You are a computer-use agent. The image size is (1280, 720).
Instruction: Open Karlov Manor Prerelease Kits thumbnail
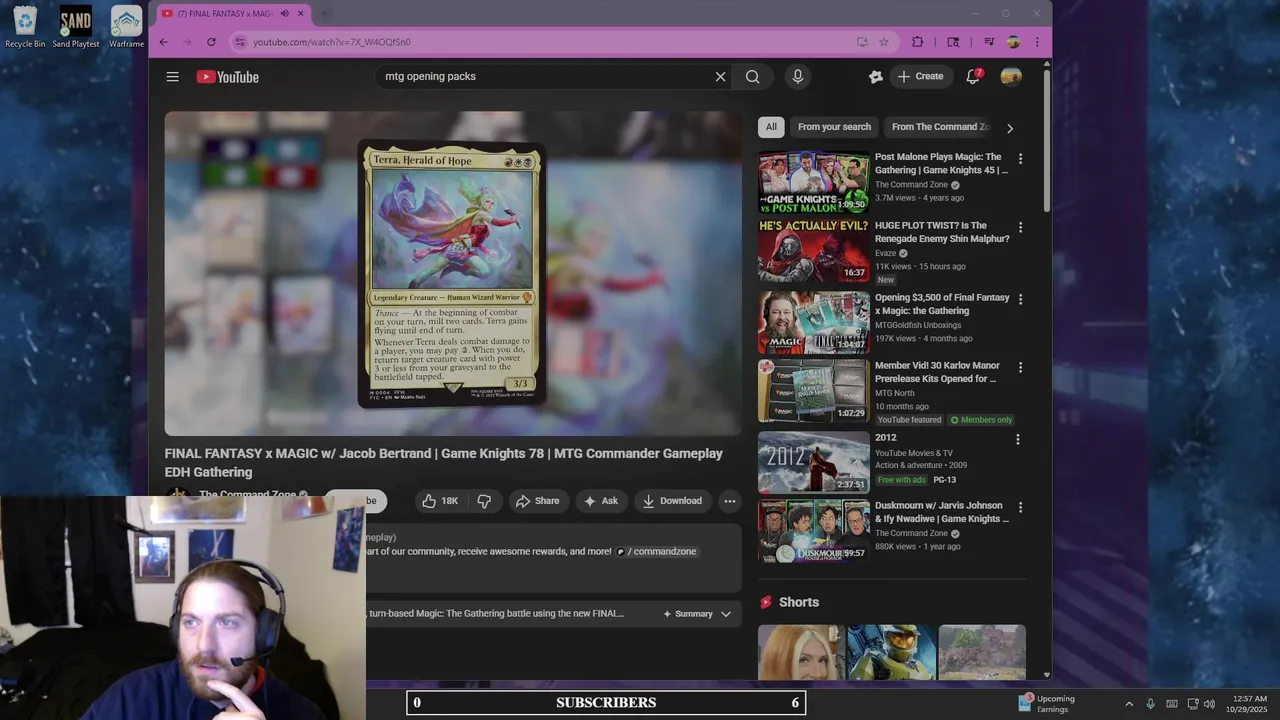(813, 391)
